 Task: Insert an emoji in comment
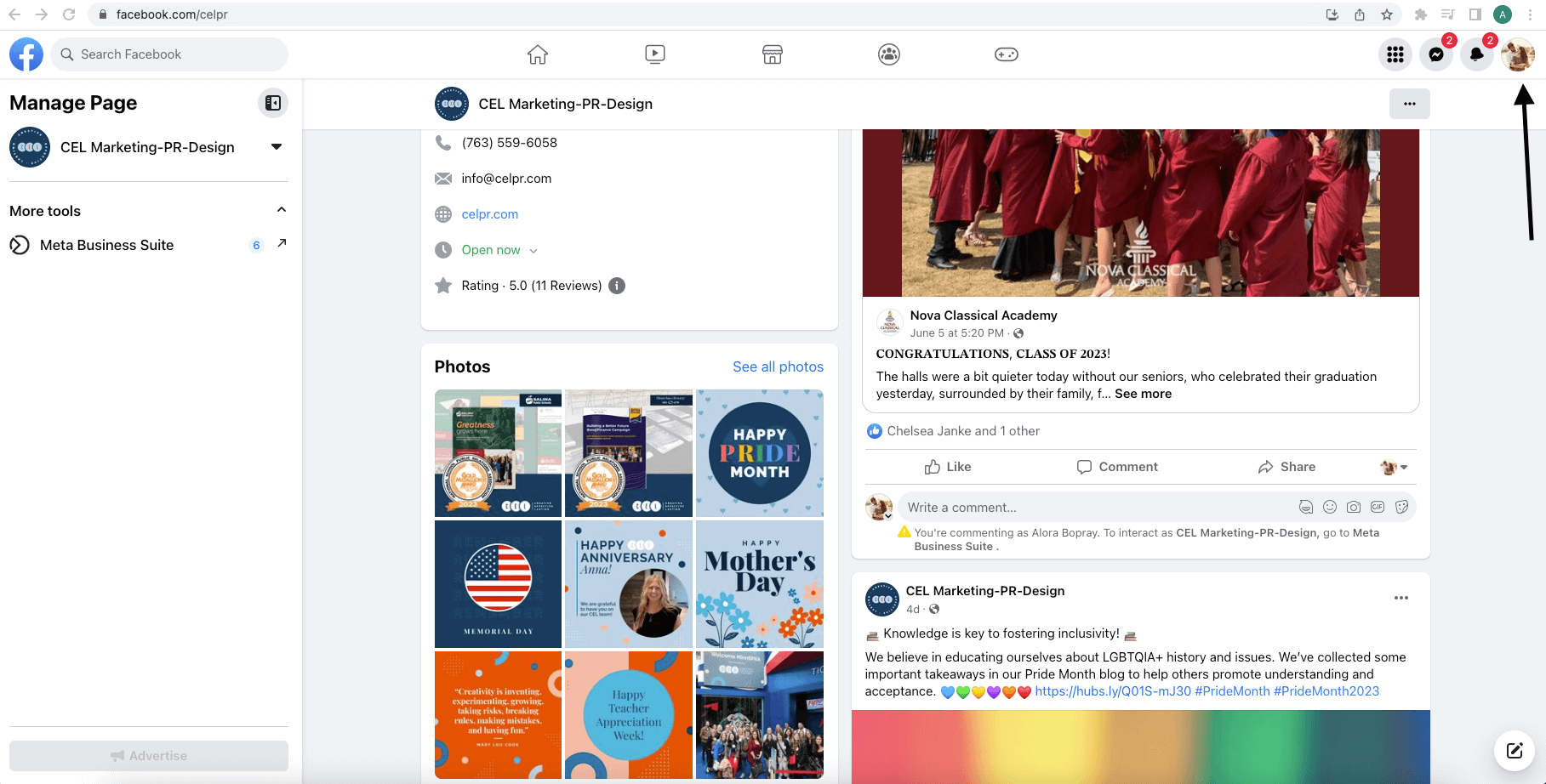1330,508
